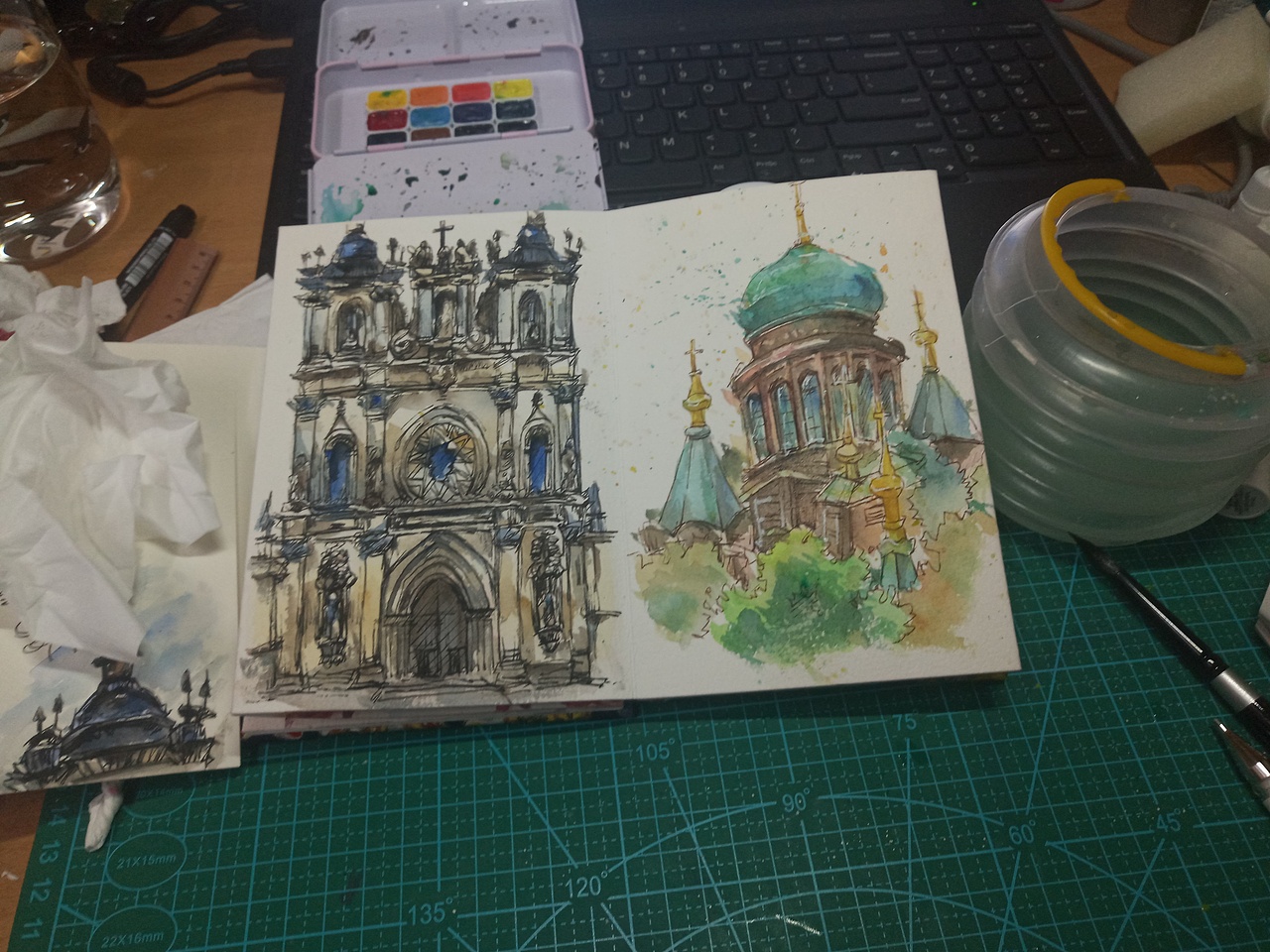This screenshot has height=952, width=1270.
Task: Pick the yellow pan stained with green
Action: (x=387, y=99)
